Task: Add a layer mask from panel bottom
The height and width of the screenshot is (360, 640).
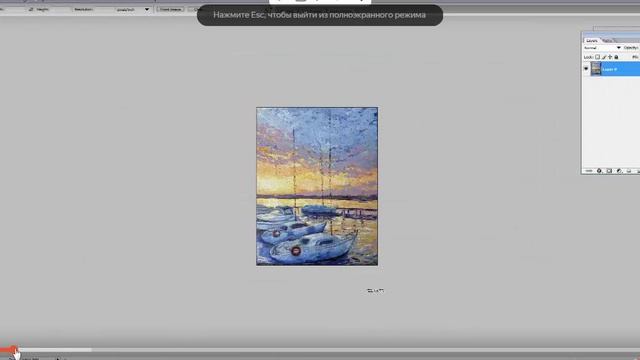Action: tap(609, 171)
